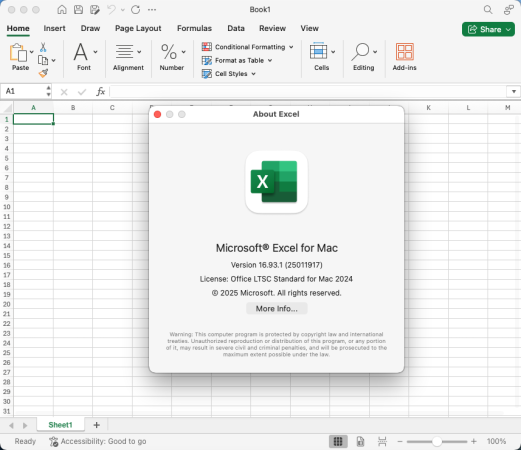Switch to Page Break Preview icon

(382, 442)
